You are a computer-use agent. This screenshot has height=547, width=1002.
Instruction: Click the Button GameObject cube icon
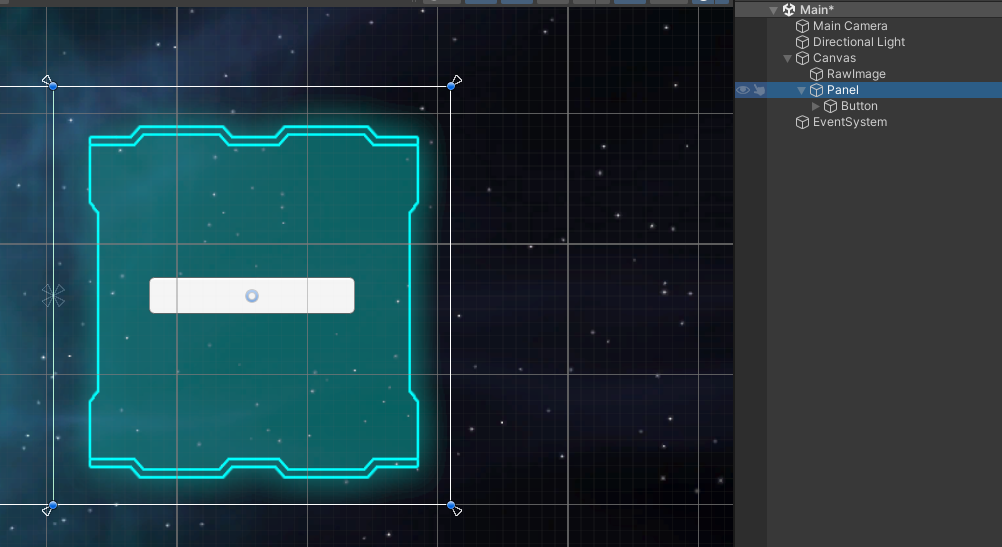coord(830,106)
